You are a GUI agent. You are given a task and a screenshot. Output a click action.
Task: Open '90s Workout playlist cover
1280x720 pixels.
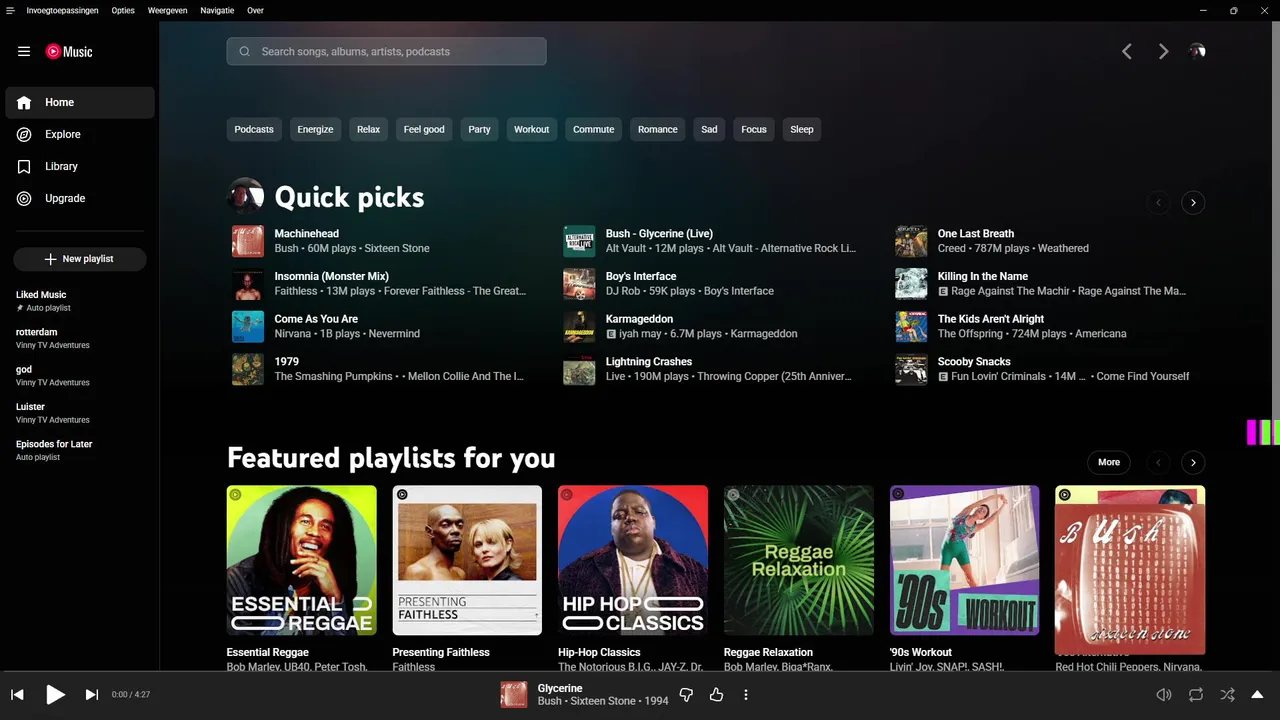tap(964, 560)
